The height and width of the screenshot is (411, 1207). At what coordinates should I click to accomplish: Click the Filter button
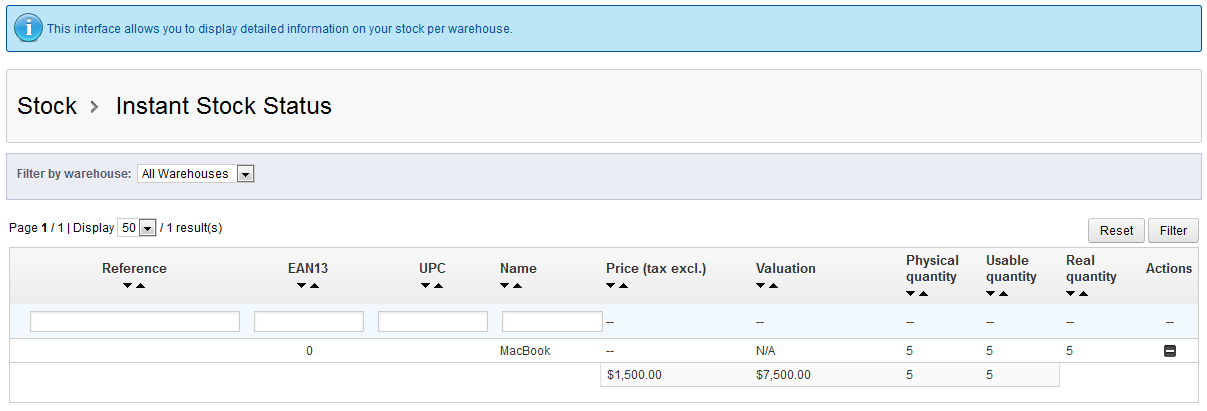pyautogui.click(x=1173, y=230)
